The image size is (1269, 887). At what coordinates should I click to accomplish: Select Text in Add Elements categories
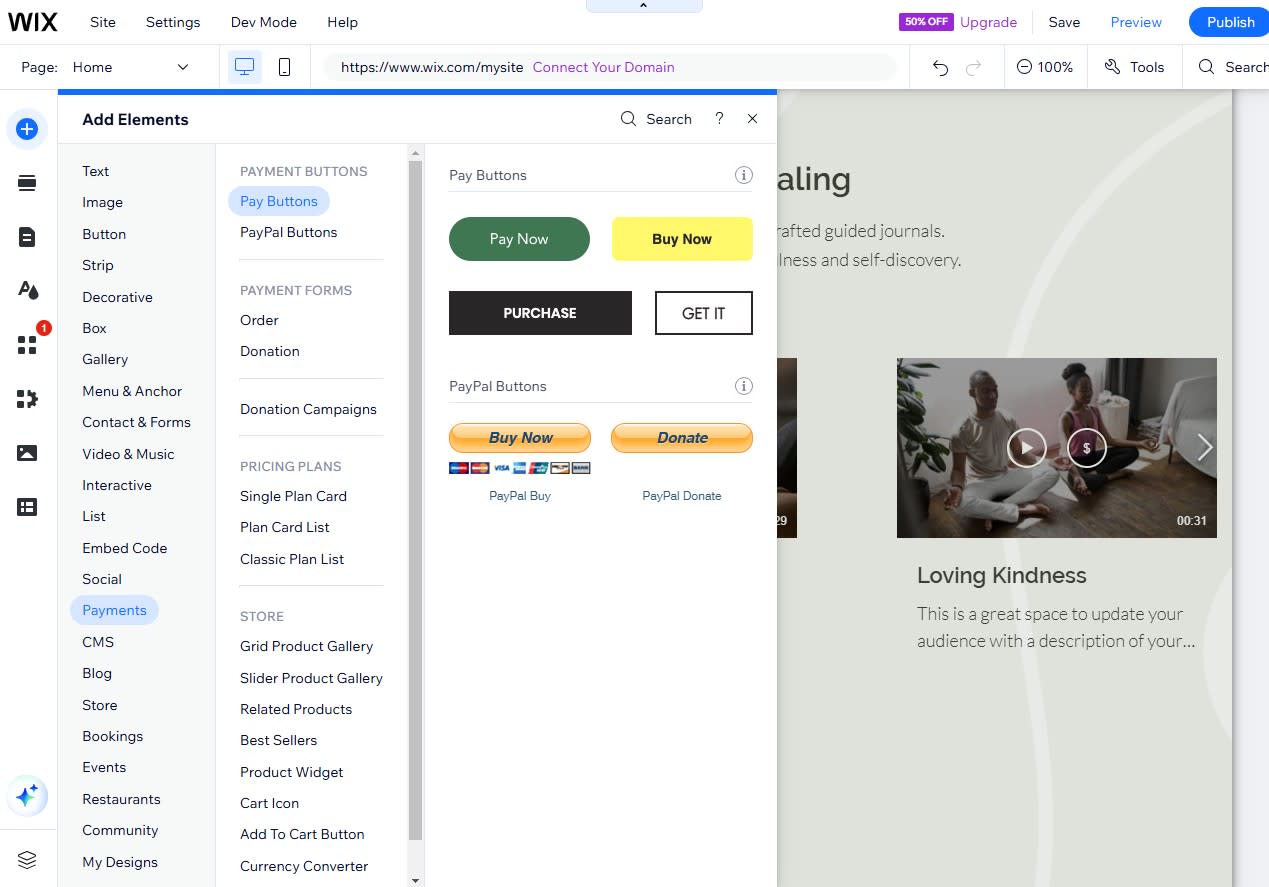(96, 171)
